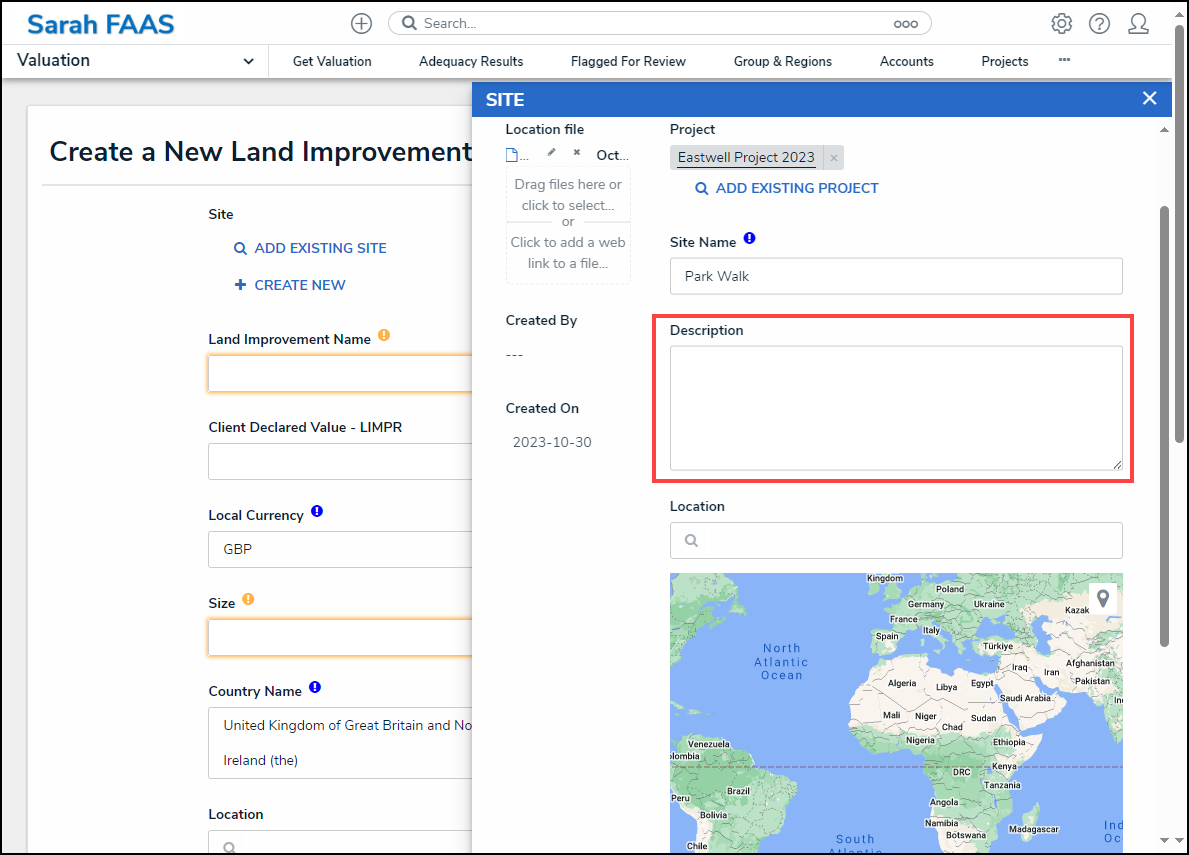
Task: Remove the location file x icon
Action: 577,152
